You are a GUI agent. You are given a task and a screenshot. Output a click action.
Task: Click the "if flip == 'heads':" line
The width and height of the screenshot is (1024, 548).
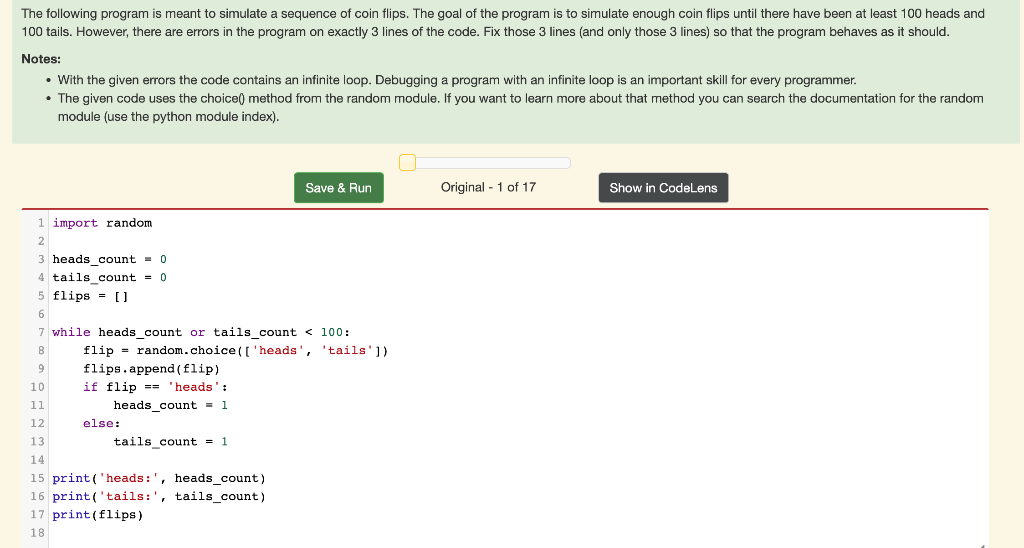click(155, 387)
